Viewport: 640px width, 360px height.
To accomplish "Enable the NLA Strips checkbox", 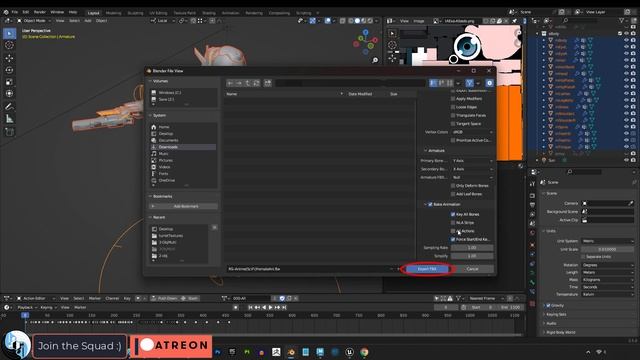I will point(453,222).
